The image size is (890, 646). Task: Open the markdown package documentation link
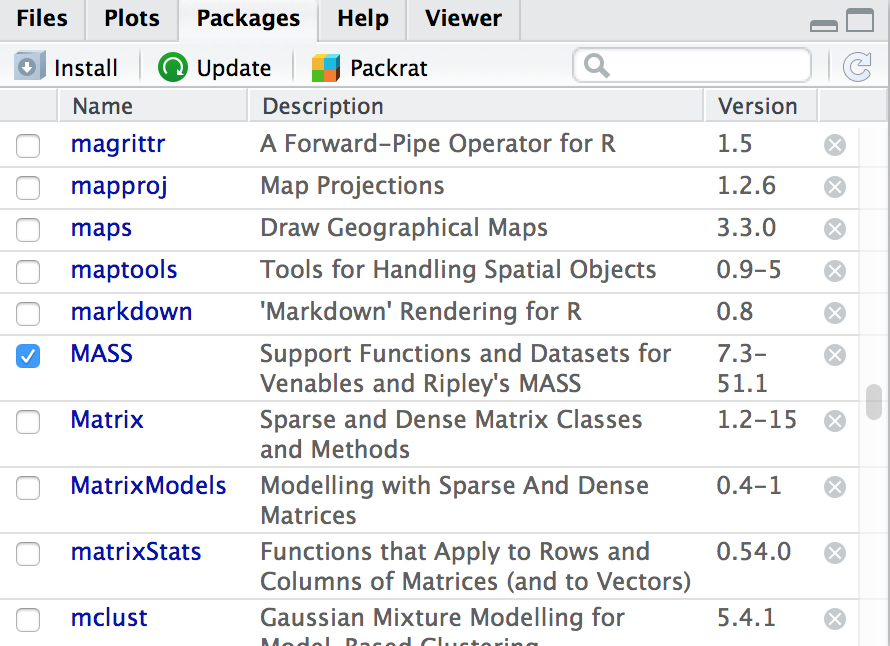pos(131,312)
